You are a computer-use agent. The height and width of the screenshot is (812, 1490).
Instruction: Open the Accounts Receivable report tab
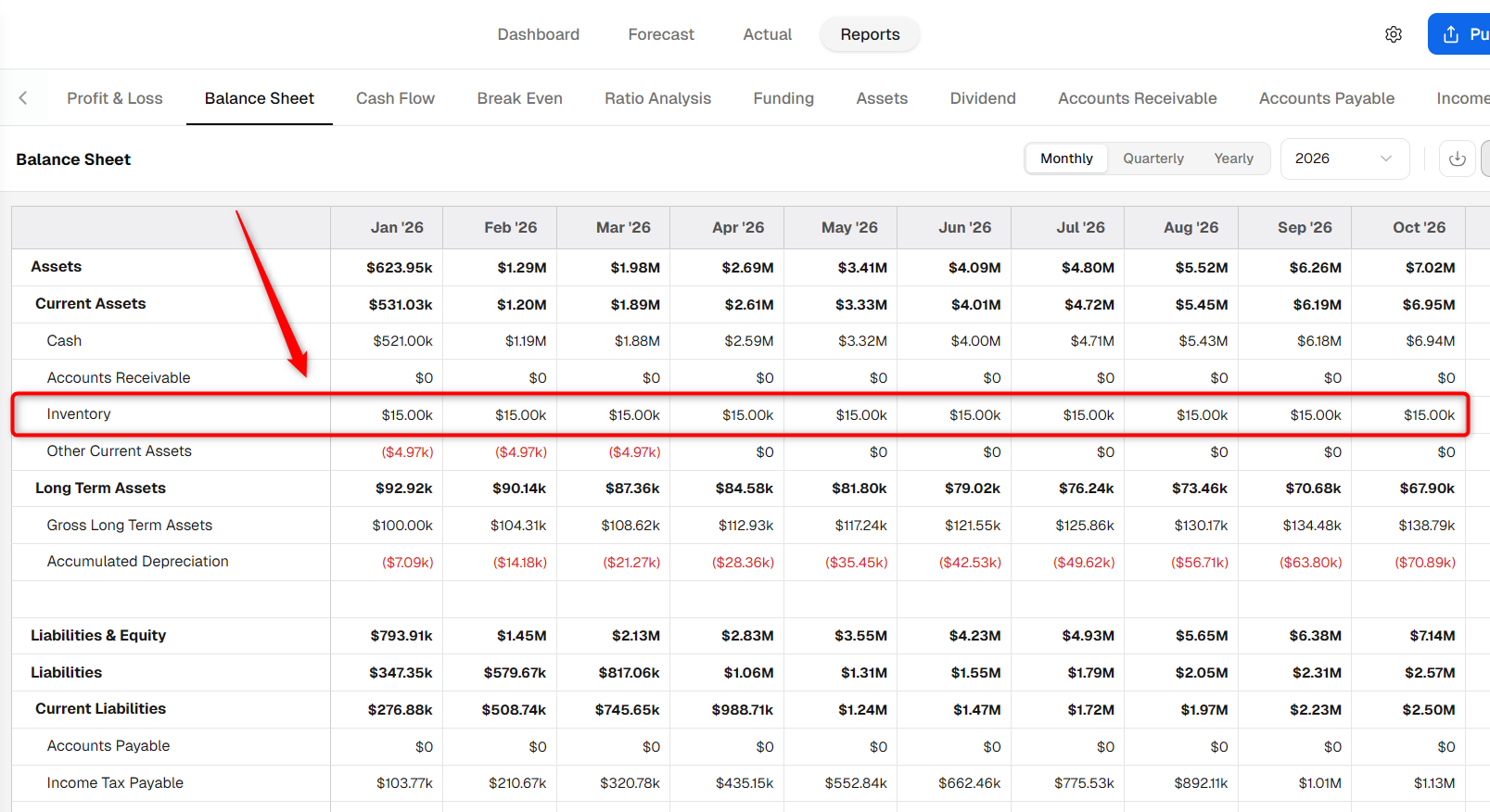[x=1137, y=98]
